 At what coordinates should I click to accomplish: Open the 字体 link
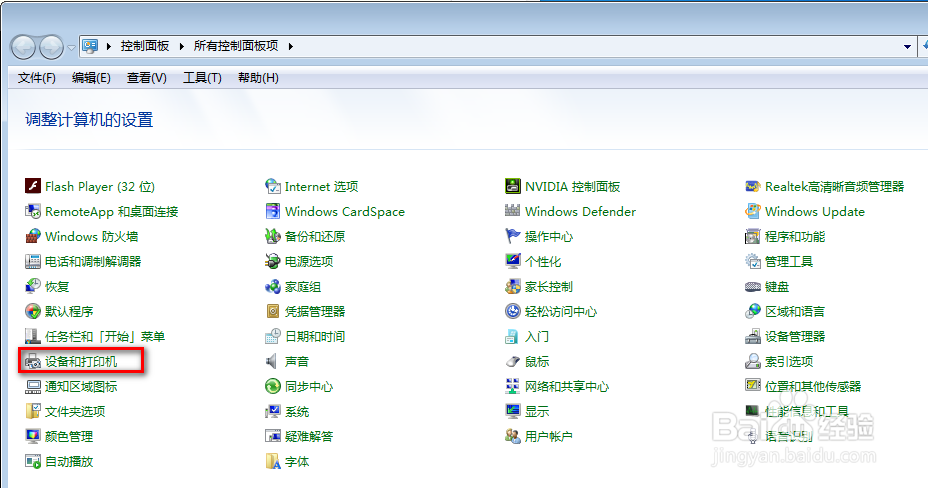pos(297,461)
